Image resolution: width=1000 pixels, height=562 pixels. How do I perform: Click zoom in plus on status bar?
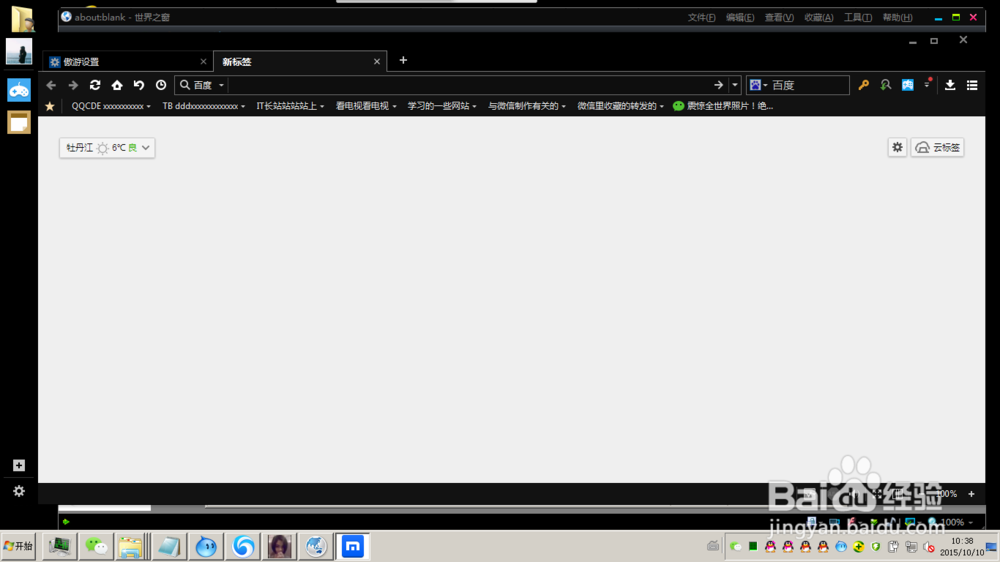click(x=971, y=494)
